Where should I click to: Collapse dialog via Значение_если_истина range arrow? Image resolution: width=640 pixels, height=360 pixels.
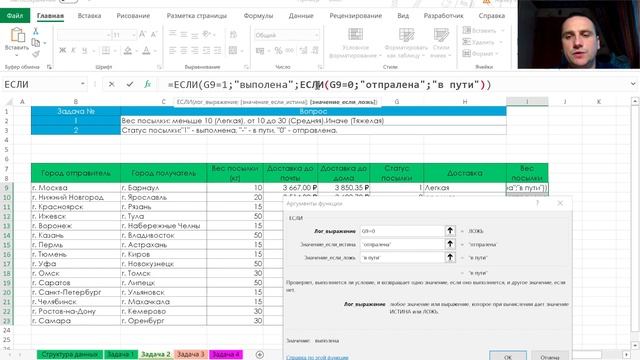450,244
